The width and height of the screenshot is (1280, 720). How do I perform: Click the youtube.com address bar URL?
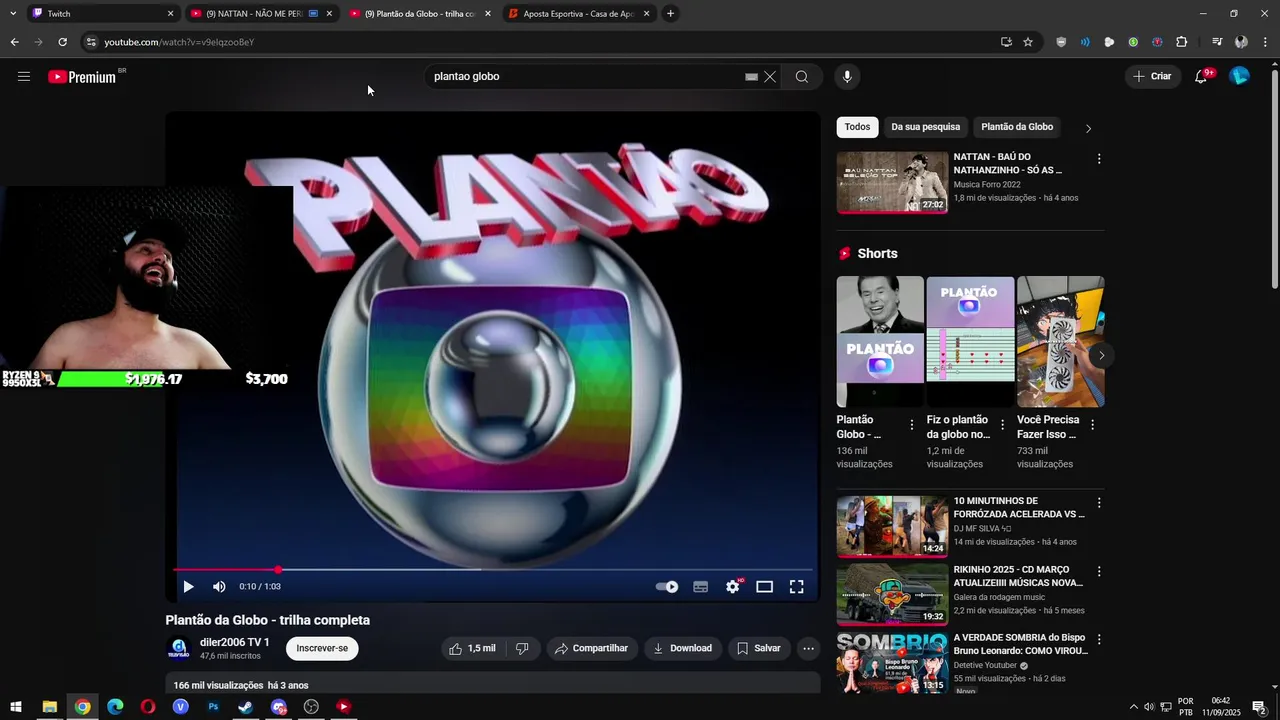point(179,42)
